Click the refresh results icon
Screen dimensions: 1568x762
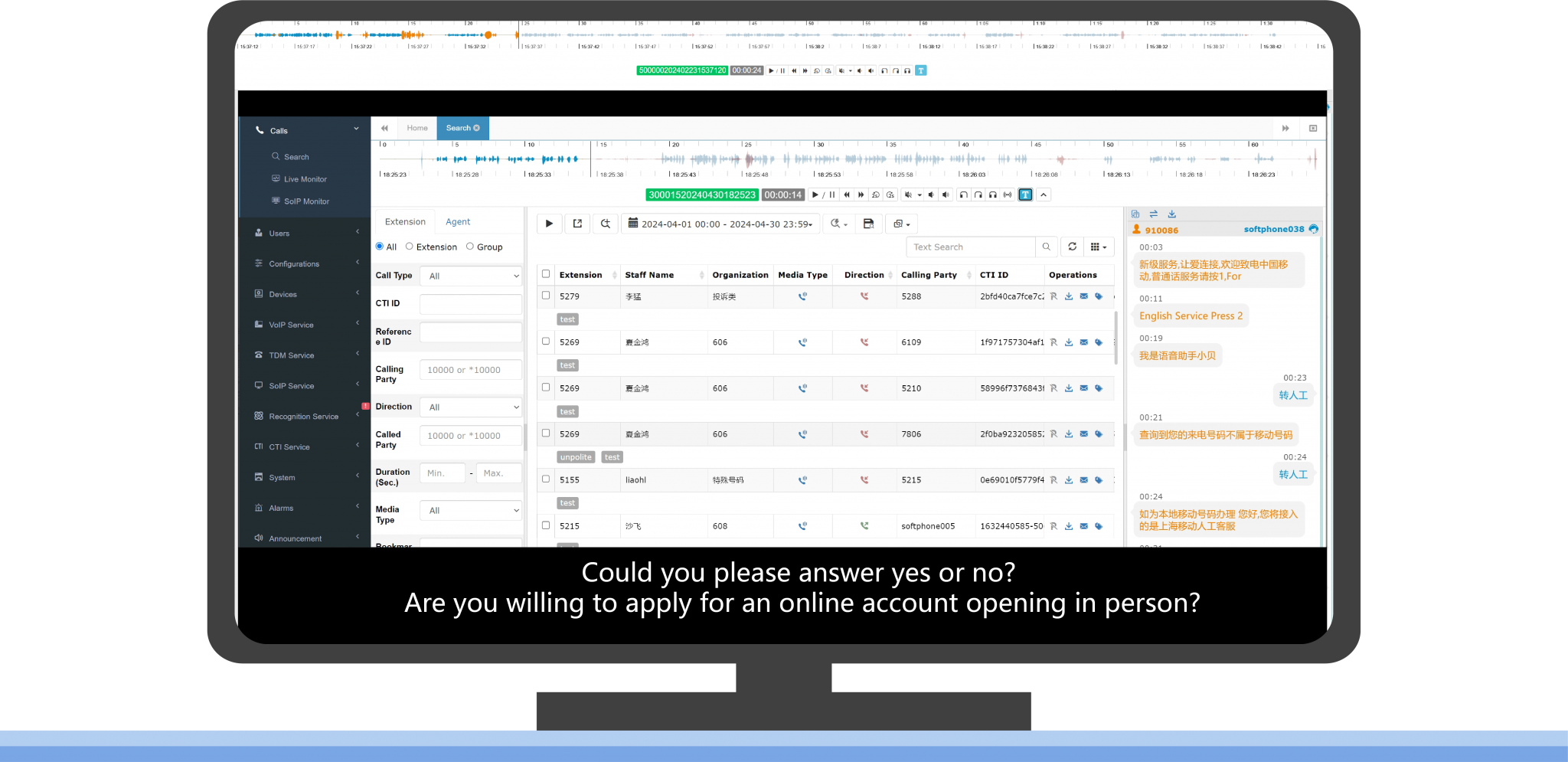[x=1073, y=247]
